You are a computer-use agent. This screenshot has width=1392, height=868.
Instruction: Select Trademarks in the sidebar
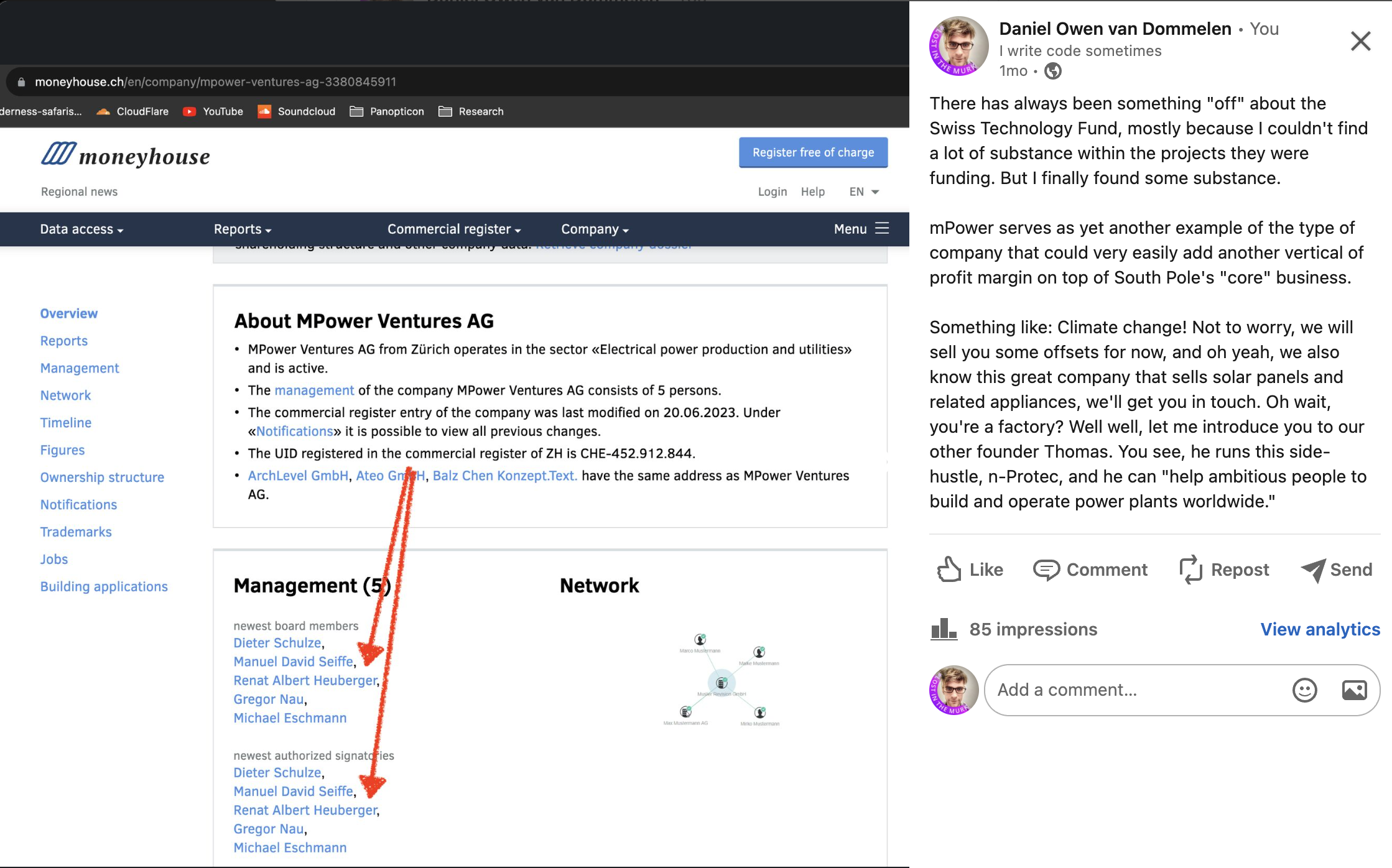(x=76, y=532)
